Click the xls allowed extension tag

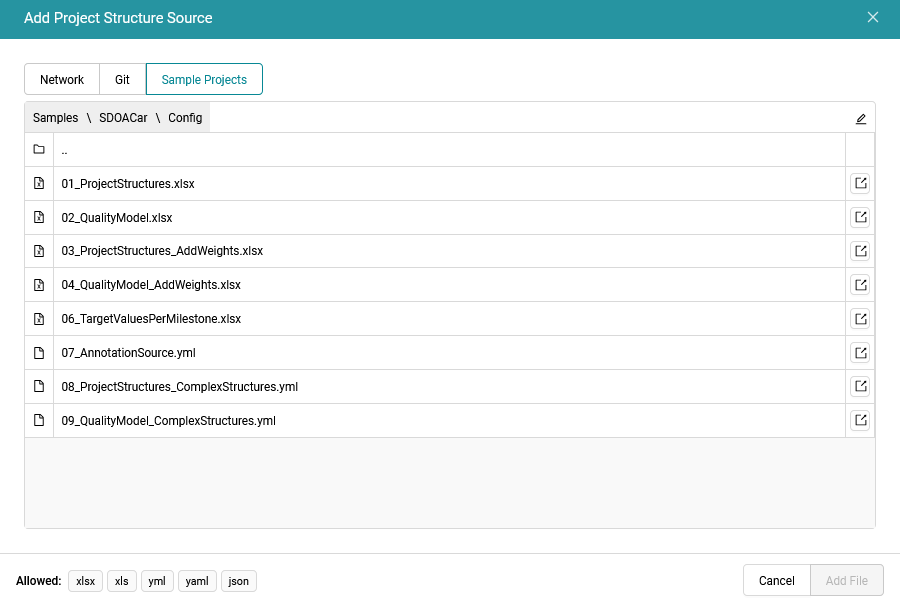coord(122,581)
